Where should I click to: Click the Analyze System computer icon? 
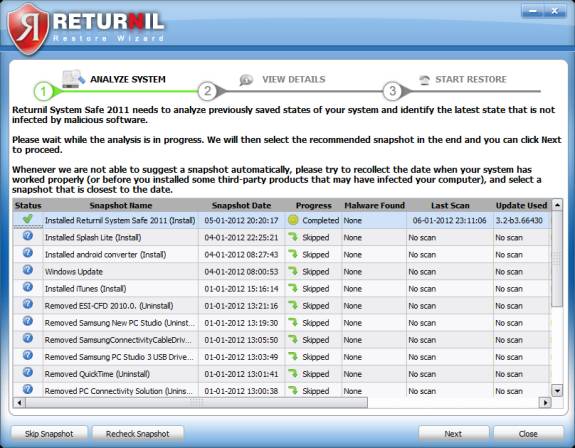coord(73,78)
